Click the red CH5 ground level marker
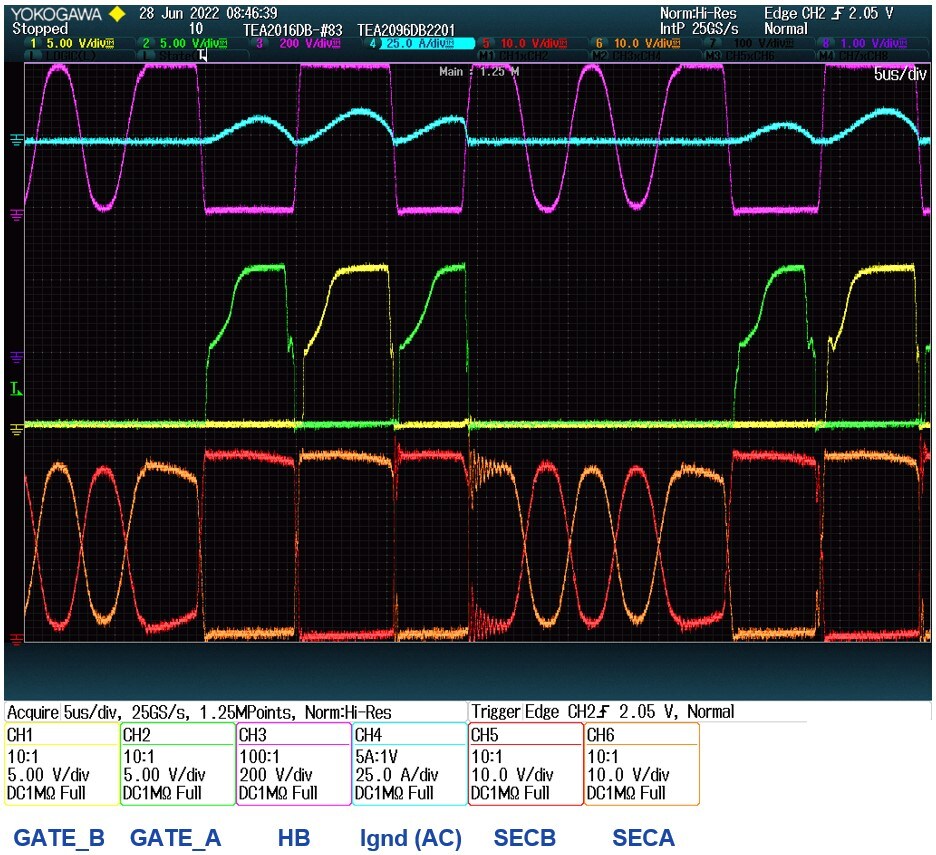This screenshot has height=855, width=936. 15,637
